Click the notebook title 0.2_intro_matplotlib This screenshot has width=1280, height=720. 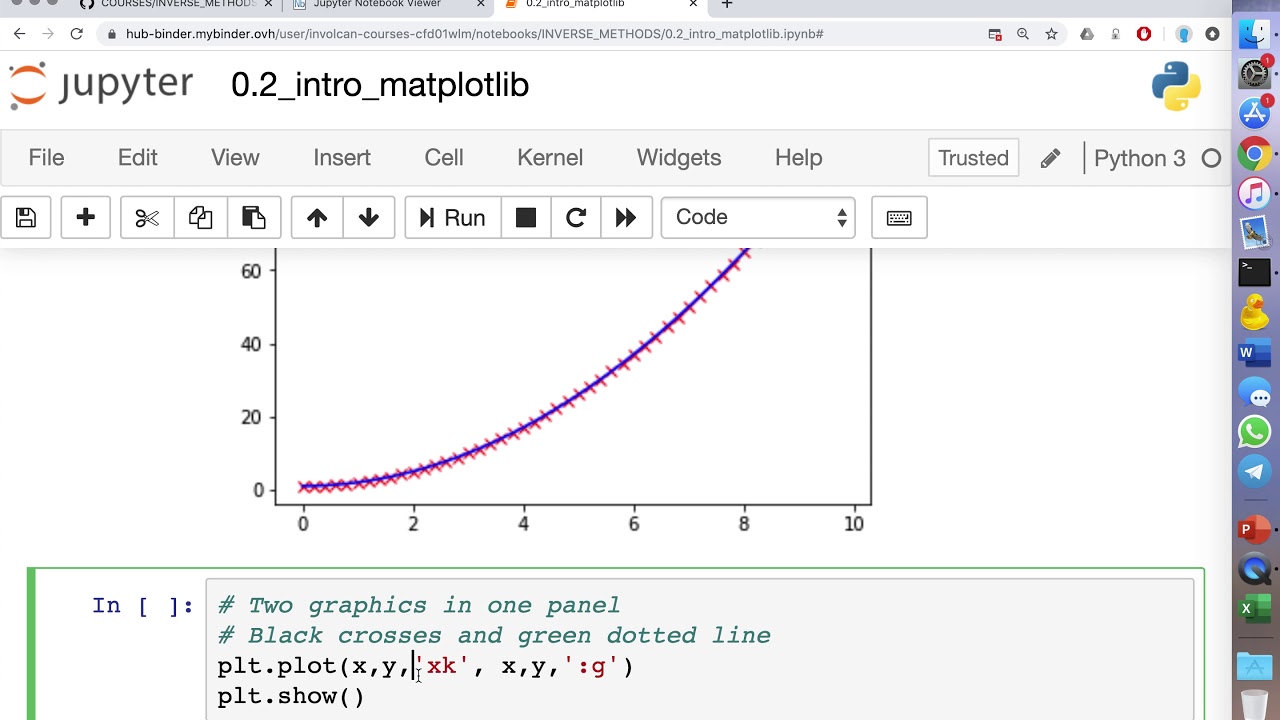coord(380,85)
